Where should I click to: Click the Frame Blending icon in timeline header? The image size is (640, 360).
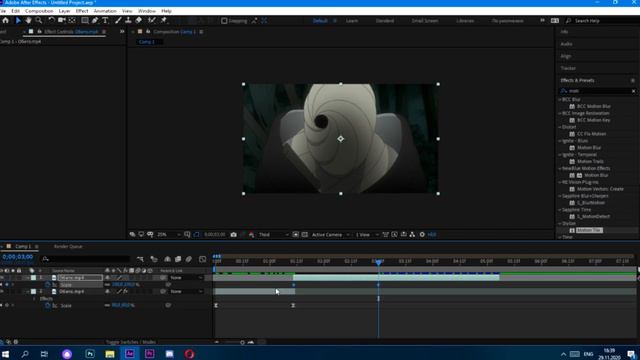178,259
